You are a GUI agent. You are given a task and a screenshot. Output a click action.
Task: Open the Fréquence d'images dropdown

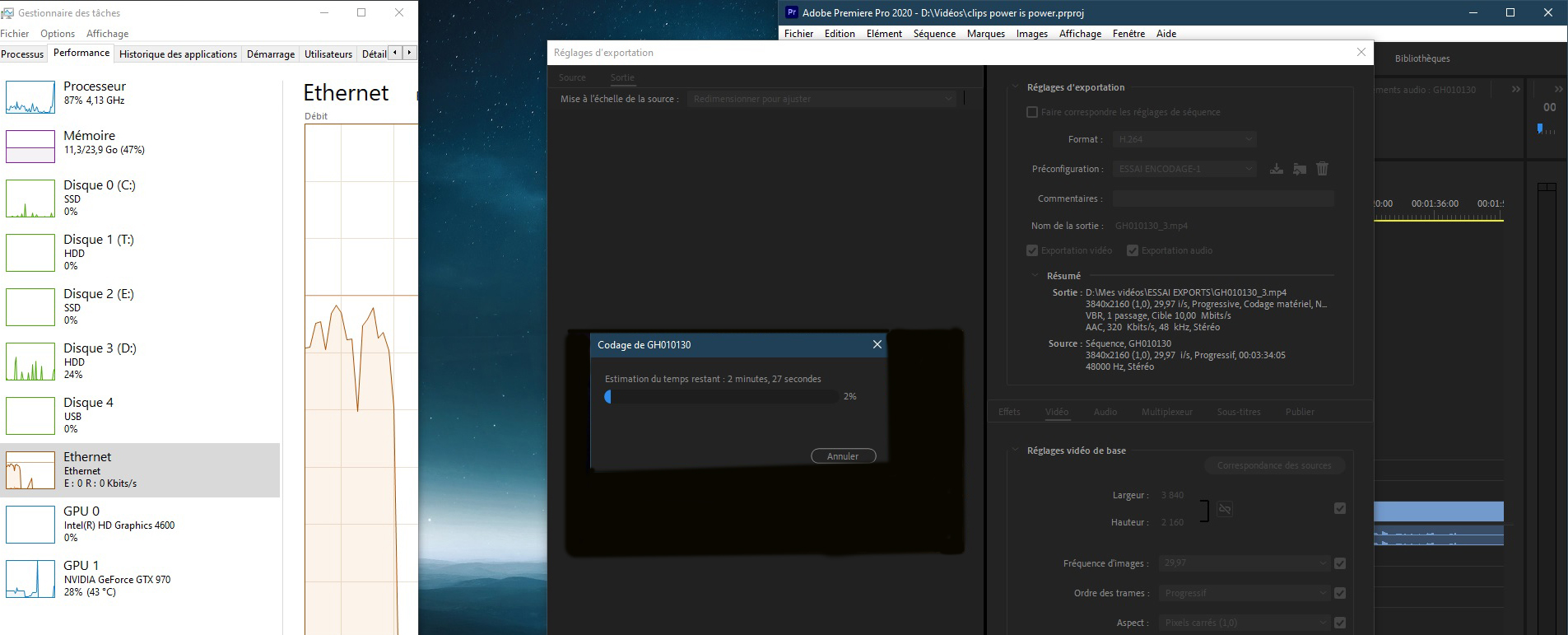(1245, 563)
